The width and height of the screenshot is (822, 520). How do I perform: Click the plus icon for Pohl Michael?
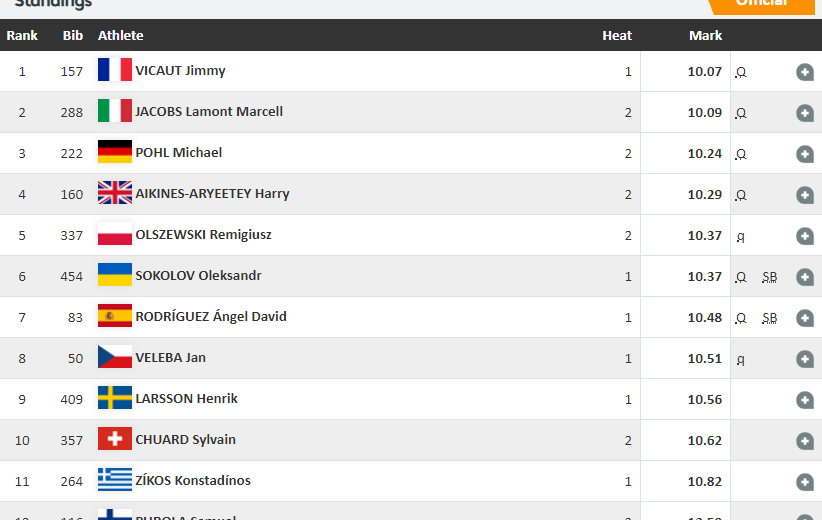pyautogui.click(x=805, y=154)
